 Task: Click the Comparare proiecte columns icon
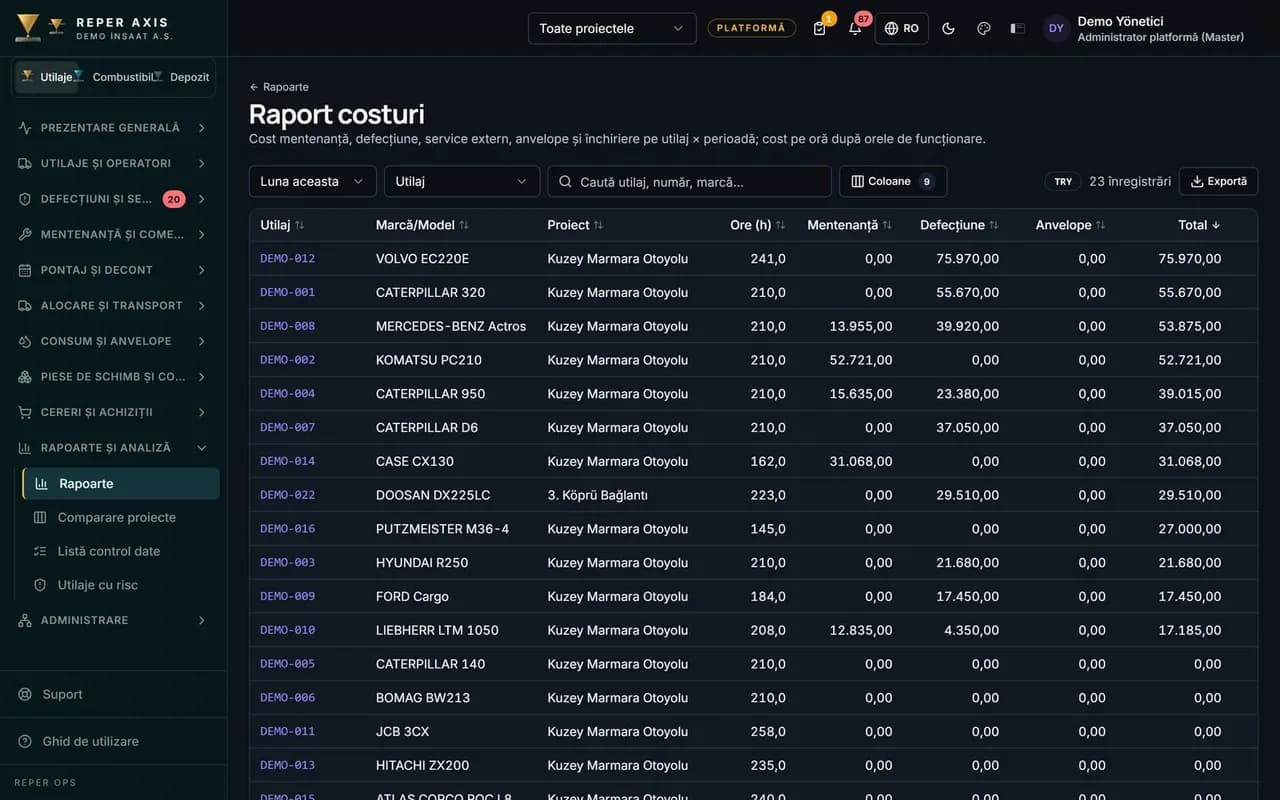click(x=40, y=517)
